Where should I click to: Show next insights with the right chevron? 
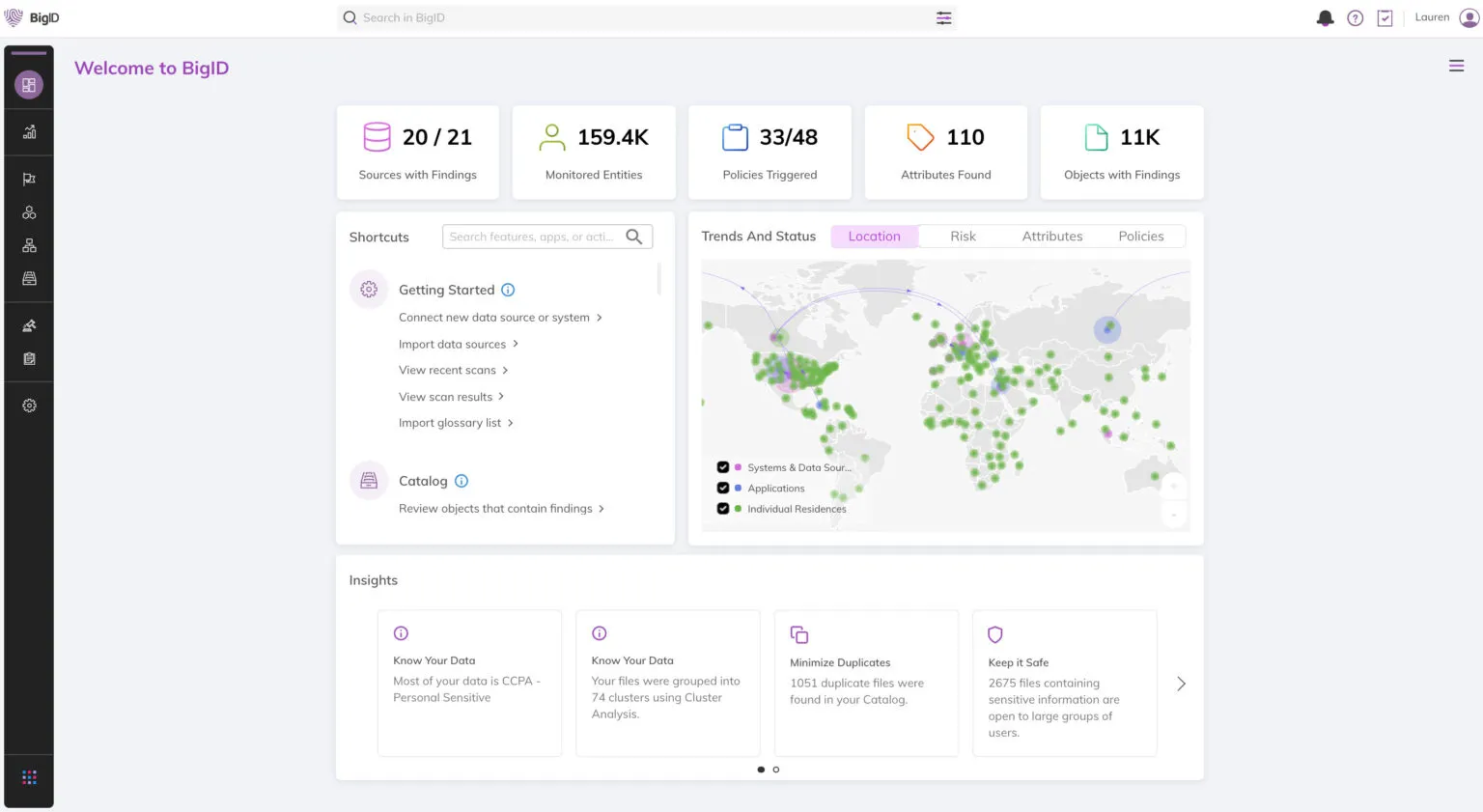click(1181, 684)
